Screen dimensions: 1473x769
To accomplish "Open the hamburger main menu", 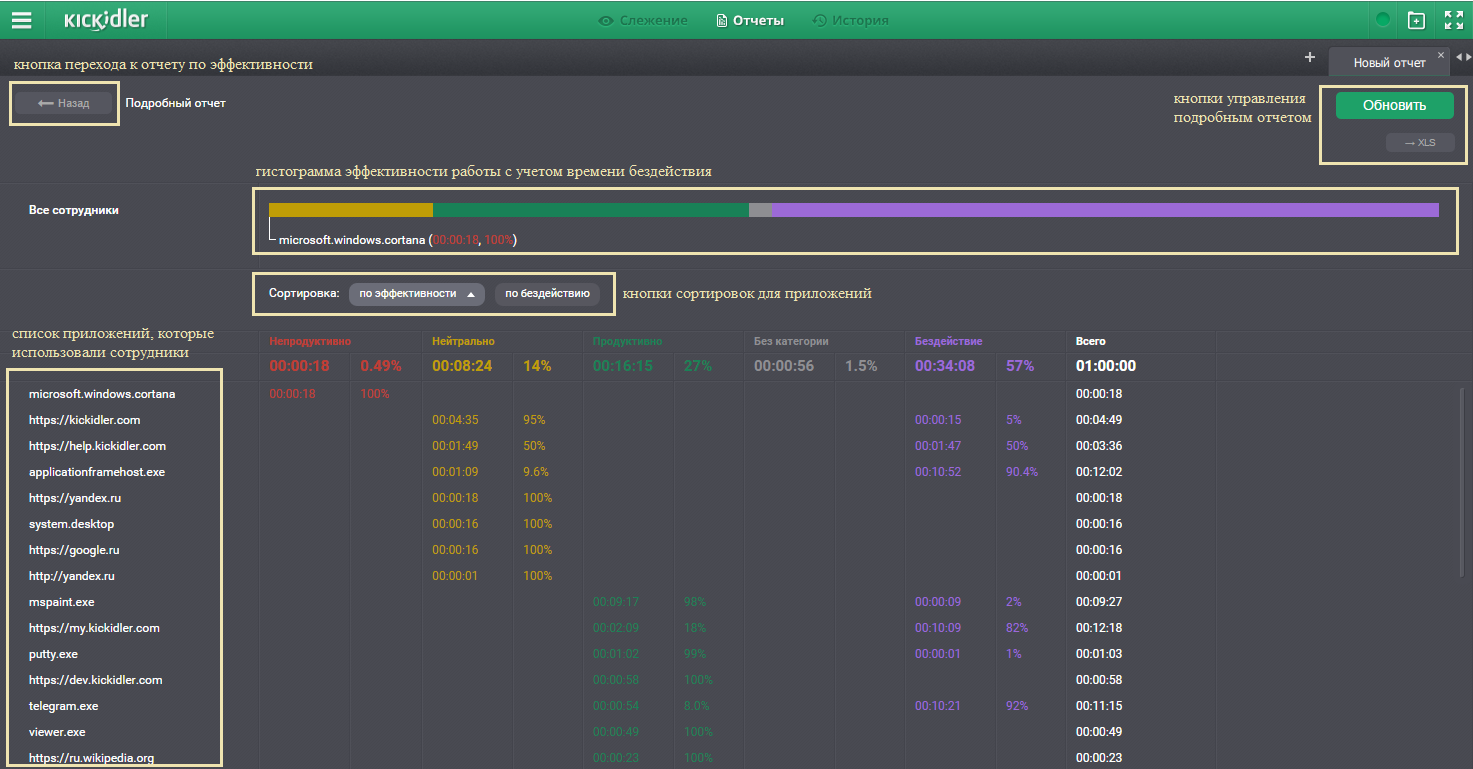I will [21, 20].
